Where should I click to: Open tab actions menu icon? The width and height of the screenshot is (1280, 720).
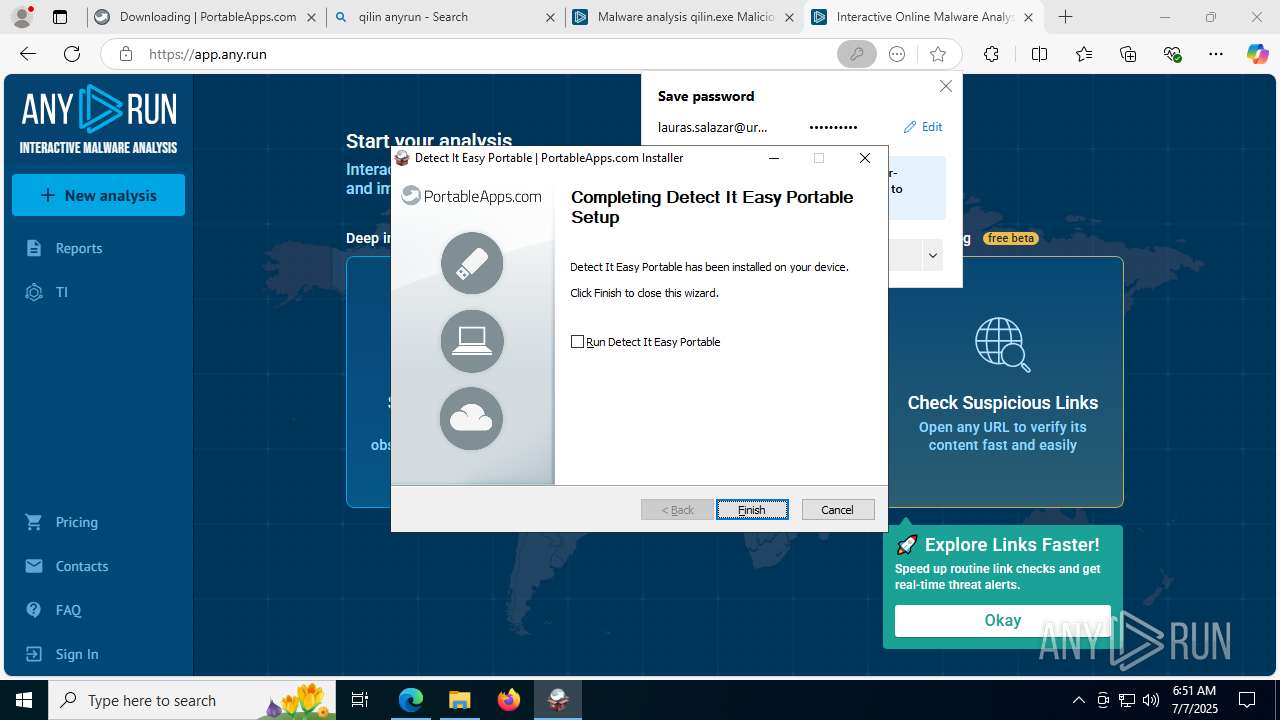pyautogui.click(x=60, y=17)
